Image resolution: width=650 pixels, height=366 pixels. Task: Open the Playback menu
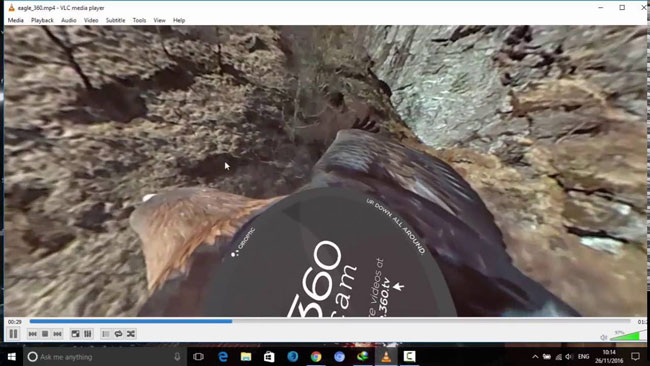42,20
